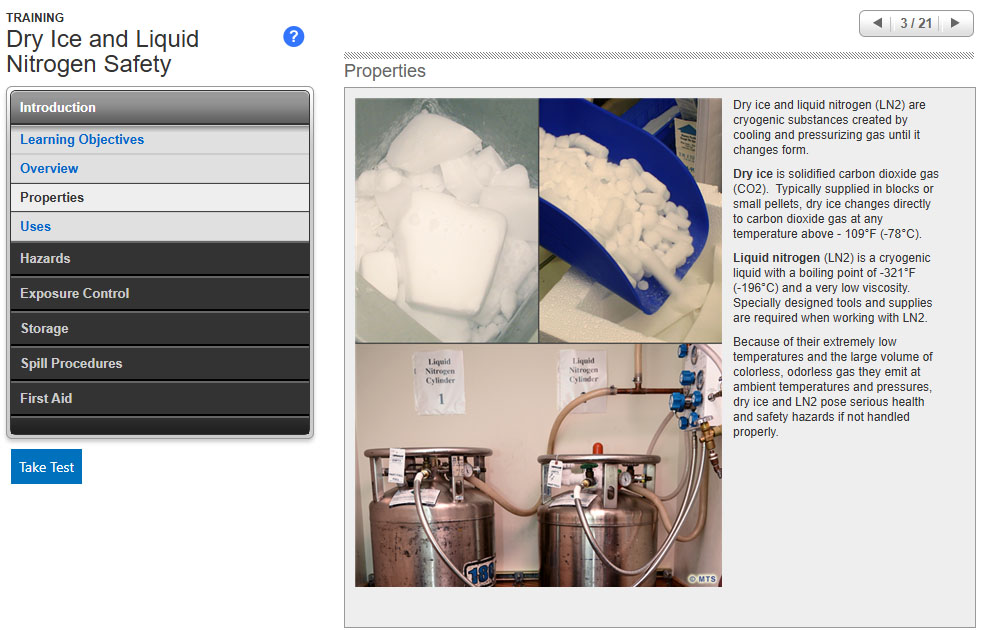The image size is (987, 630).
Task: Open the Overview page
Action: click(x=49, y=169)
